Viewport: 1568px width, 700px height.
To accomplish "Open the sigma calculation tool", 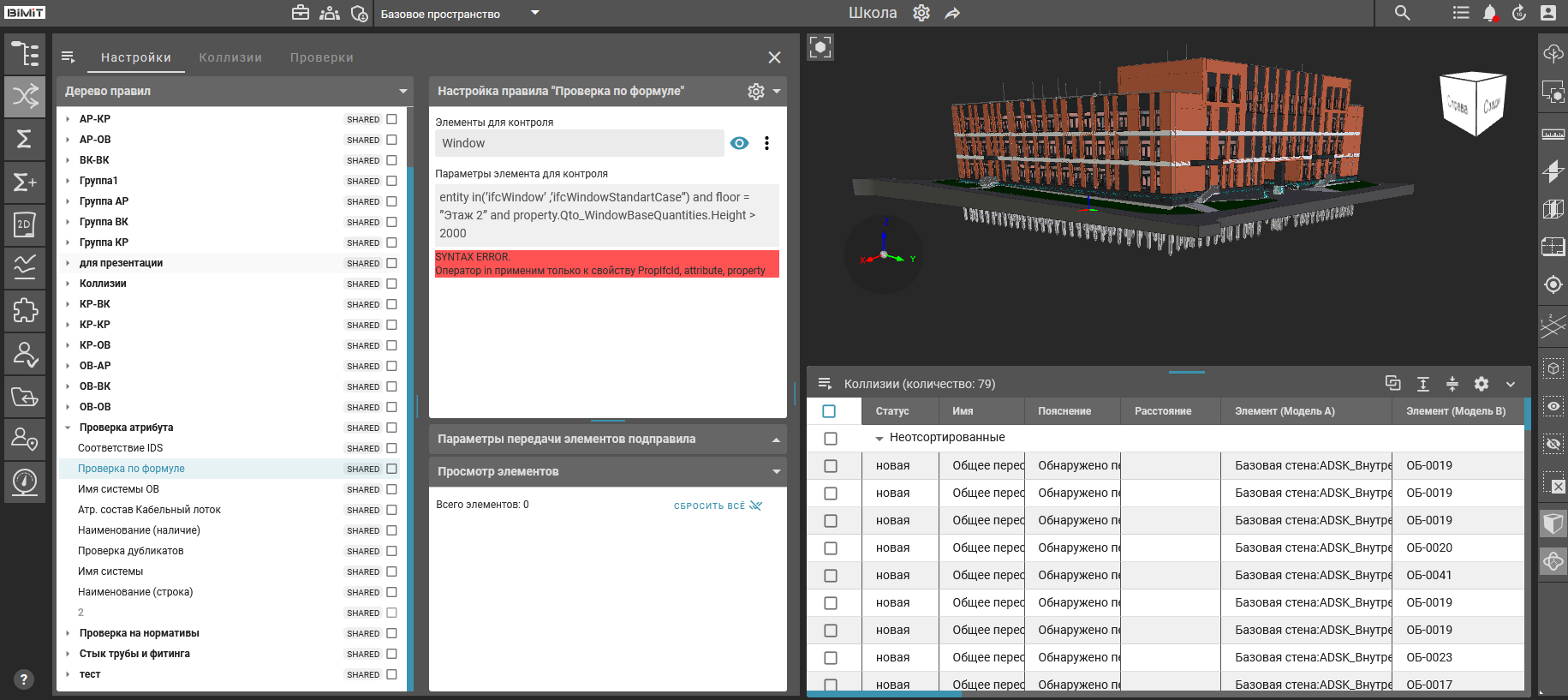I will point(25,139).
